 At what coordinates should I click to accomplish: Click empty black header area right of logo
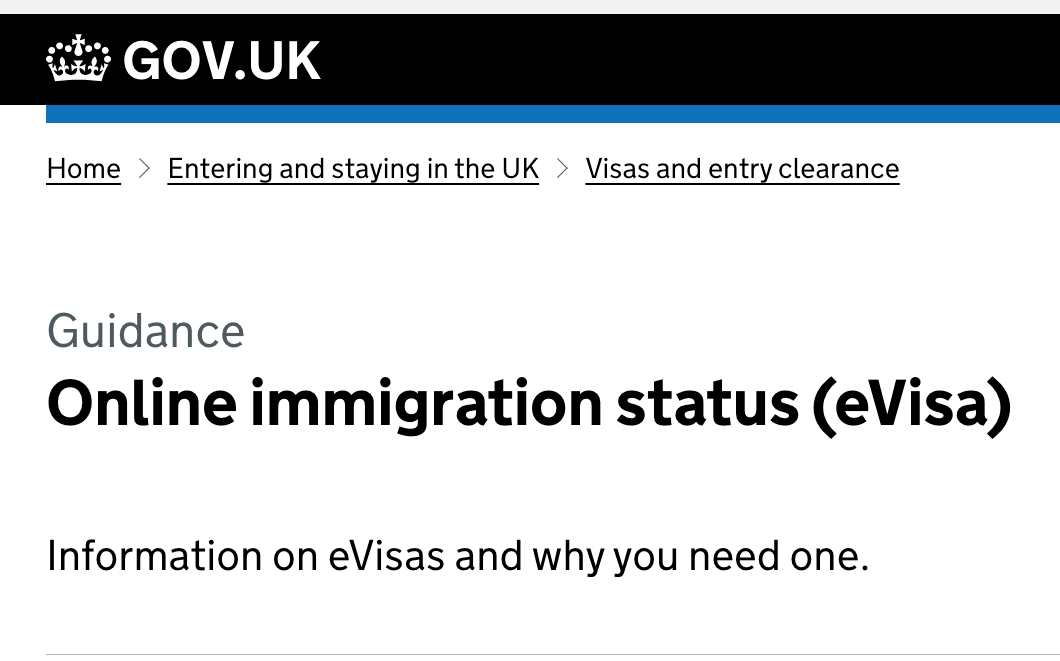[690, 59]
